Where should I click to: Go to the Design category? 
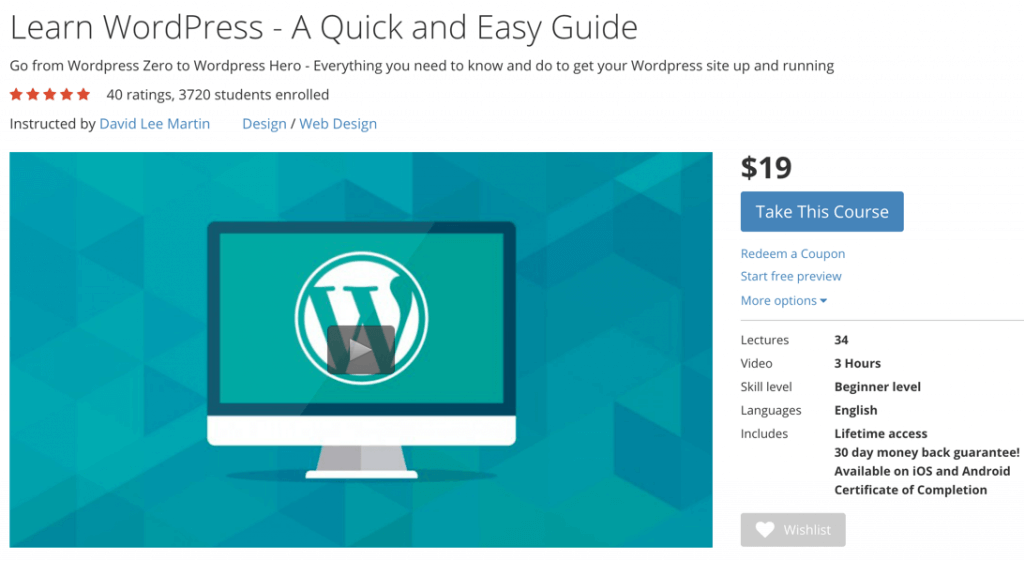264,123
